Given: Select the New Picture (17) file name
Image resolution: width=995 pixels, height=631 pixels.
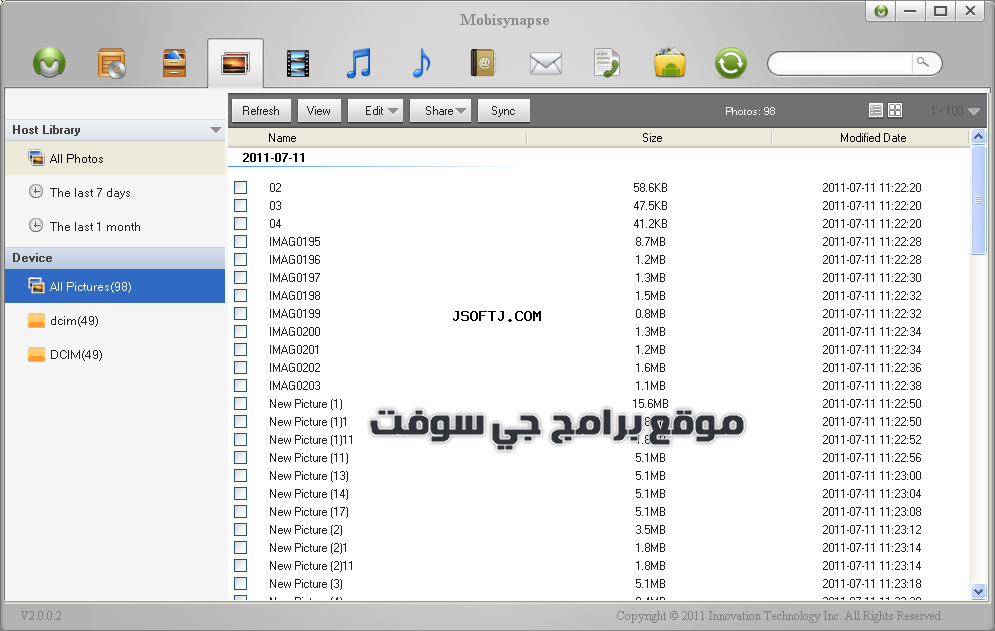Looking at the screenshot, I should point(308,512).
